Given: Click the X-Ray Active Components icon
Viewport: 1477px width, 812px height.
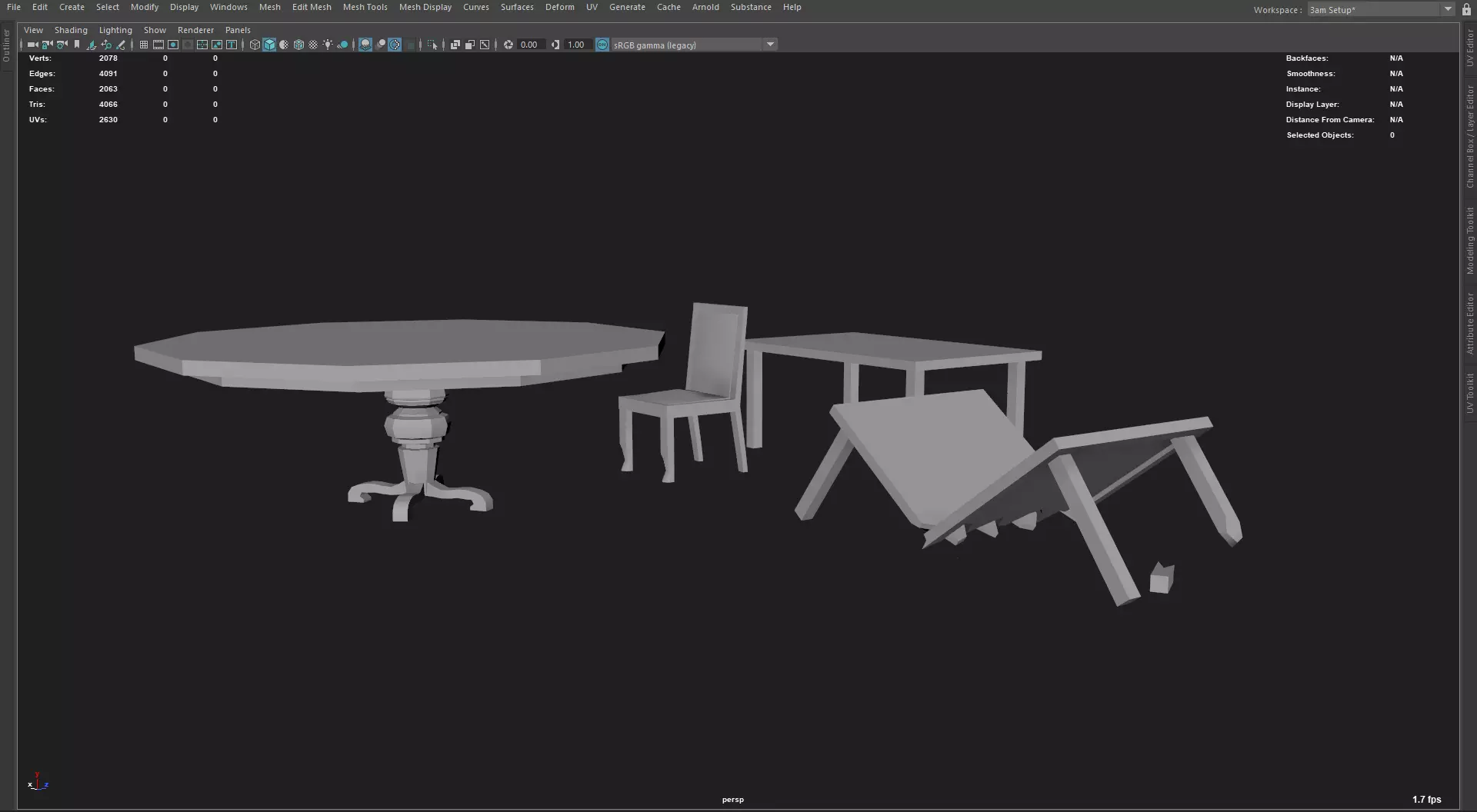Looking at the screenshot, I should (470, 45).
